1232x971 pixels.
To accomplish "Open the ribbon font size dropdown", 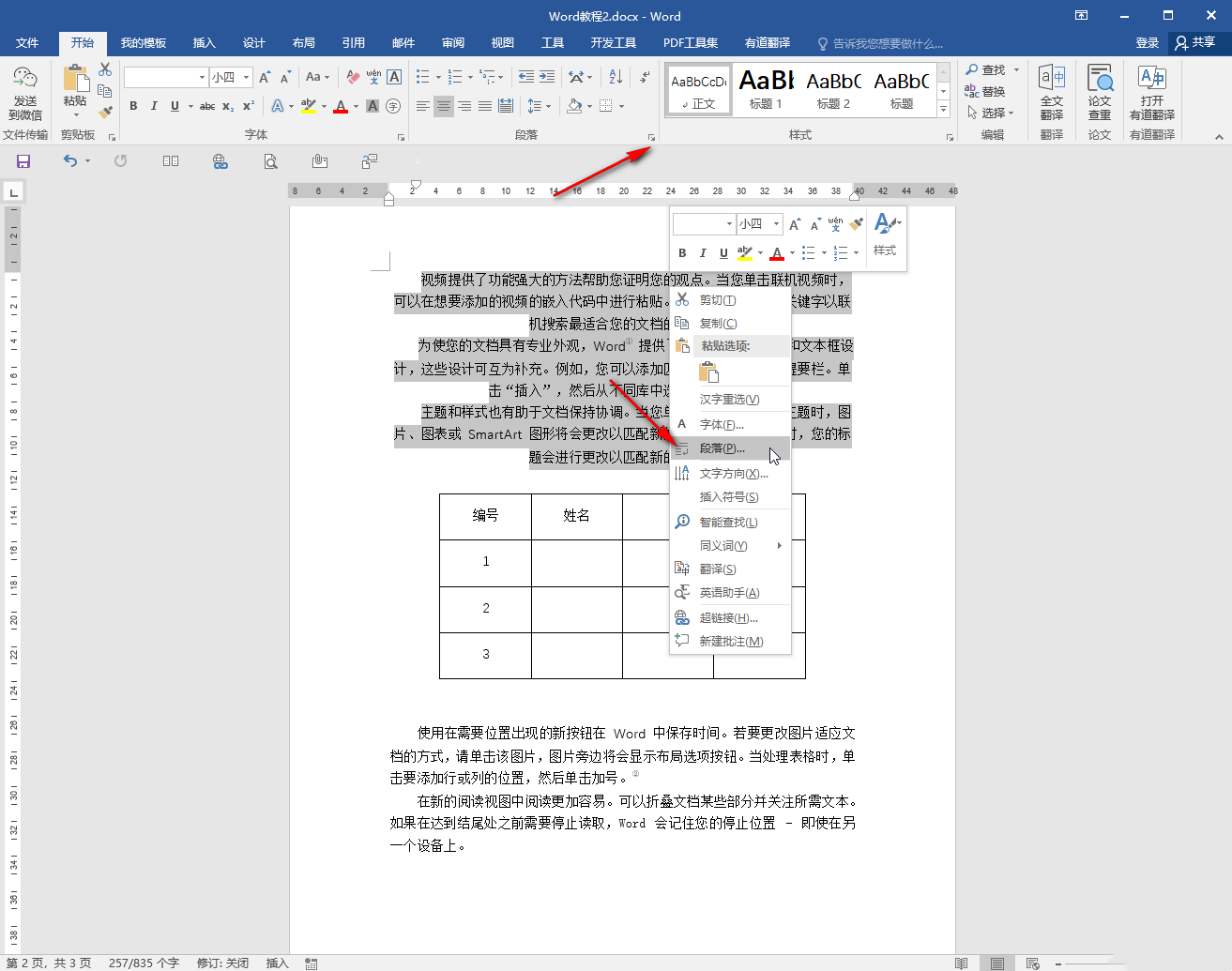I will (x=246, y=78).
